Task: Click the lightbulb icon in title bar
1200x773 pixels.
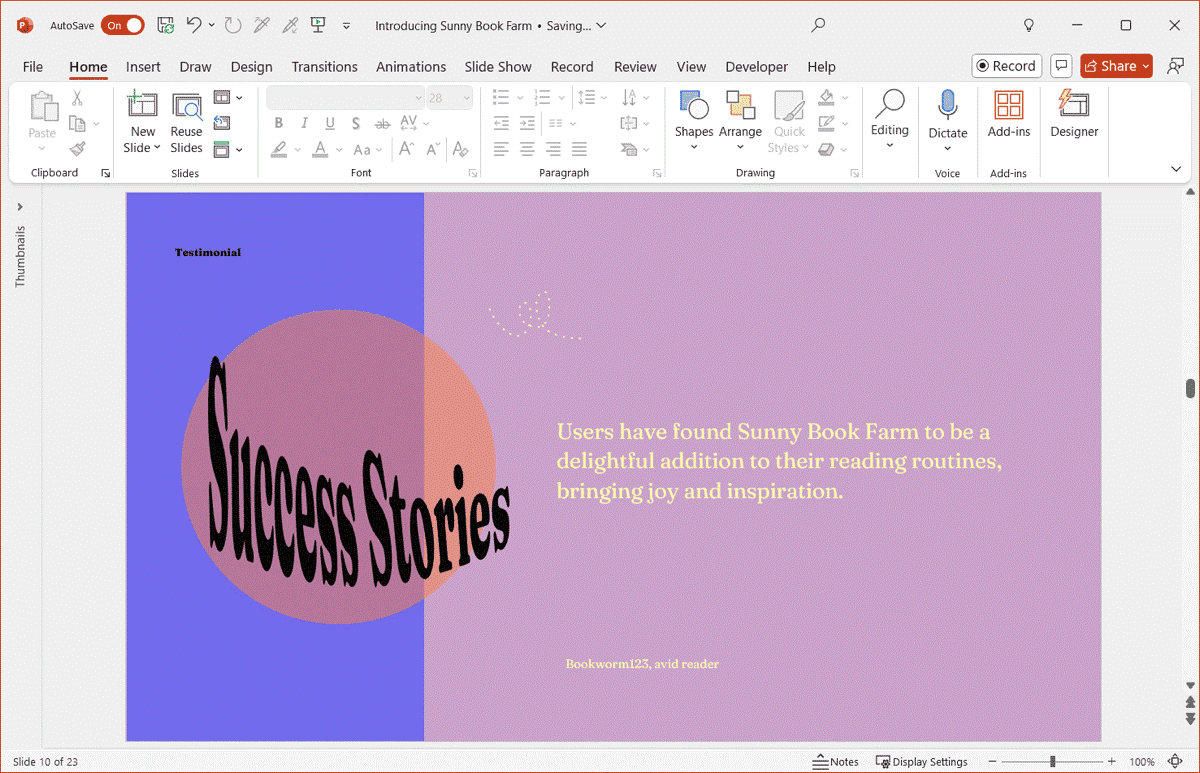Action: (x=1029, y=25)
